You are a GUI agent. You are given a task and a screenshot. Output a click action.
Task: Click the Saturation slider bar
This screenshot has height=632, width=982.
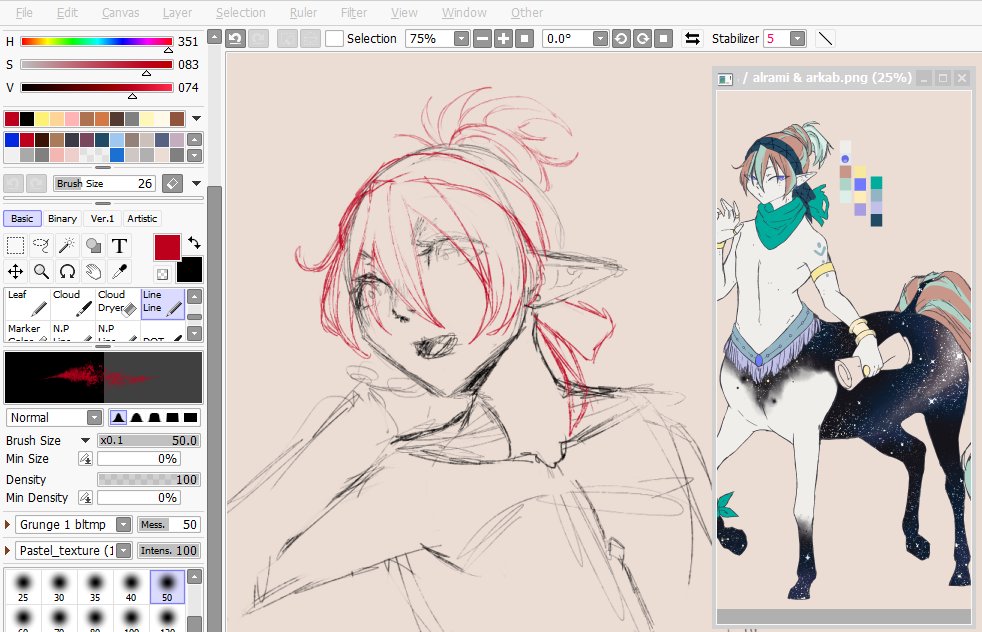96,65
